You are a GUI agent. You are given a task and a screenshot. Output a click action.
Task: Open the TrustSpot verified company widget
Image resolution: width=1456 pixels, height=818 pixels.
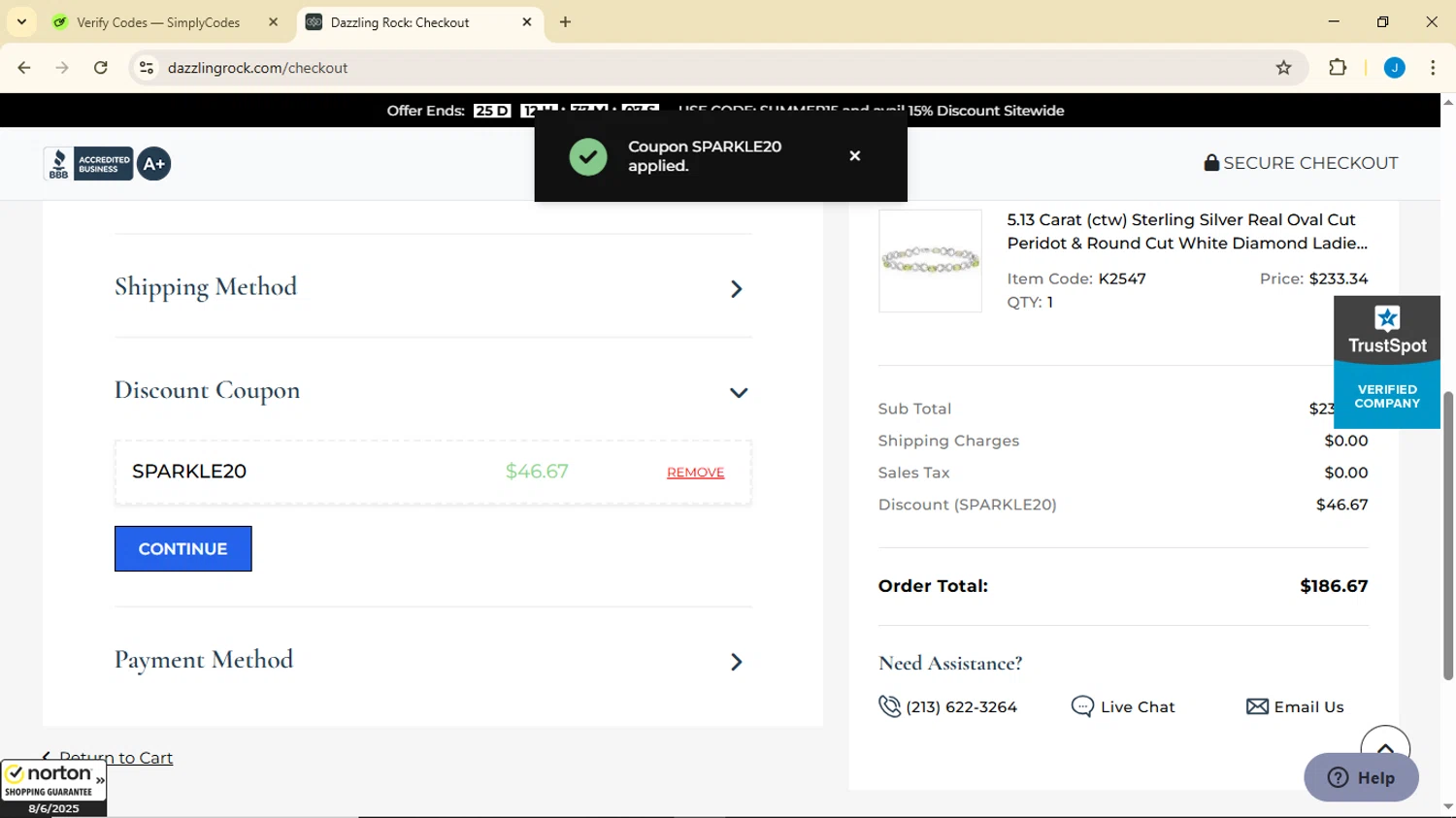click(x=1387, y=362)
